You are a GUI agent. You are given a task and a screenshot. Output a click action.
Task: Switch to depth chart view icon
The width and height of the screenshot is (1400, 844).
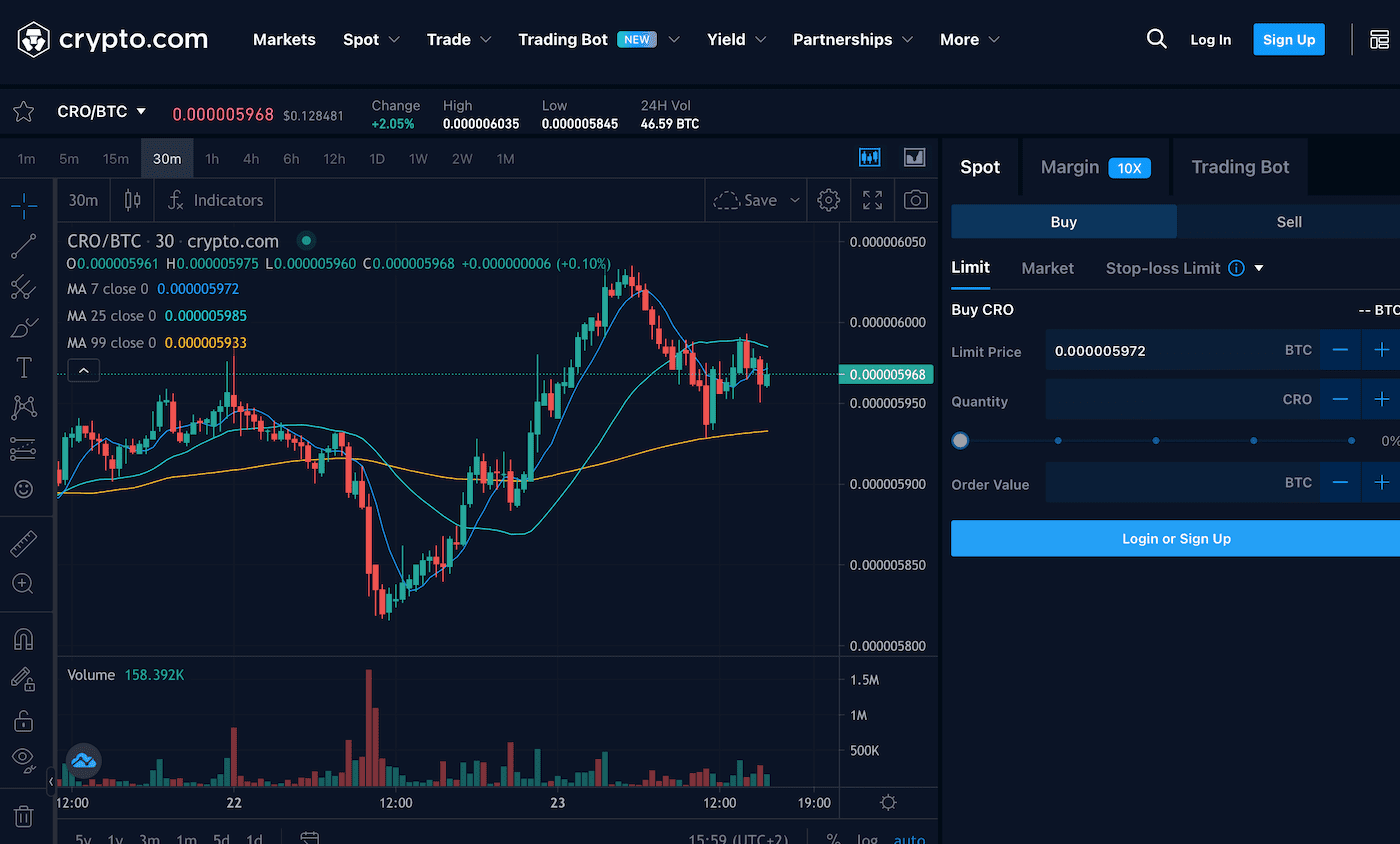[914, 157]
